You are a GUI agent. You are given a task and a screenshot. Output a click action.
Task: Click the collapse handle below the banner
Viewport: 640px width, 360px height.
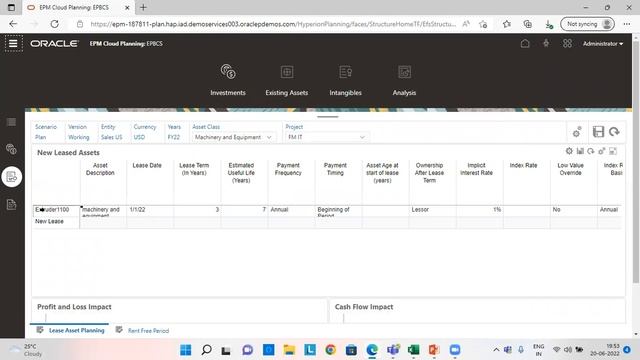click(x=327, y=117)
